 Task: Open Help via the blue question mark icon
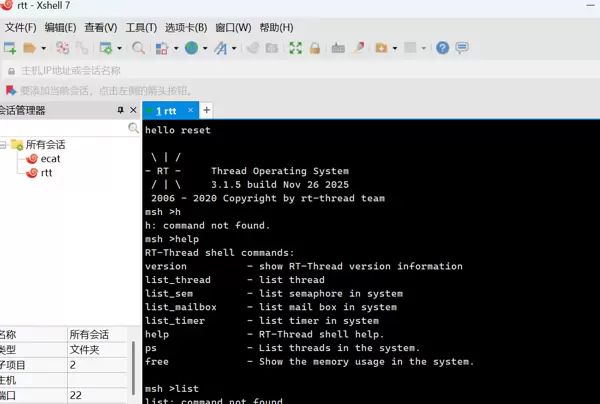(443, 48)
